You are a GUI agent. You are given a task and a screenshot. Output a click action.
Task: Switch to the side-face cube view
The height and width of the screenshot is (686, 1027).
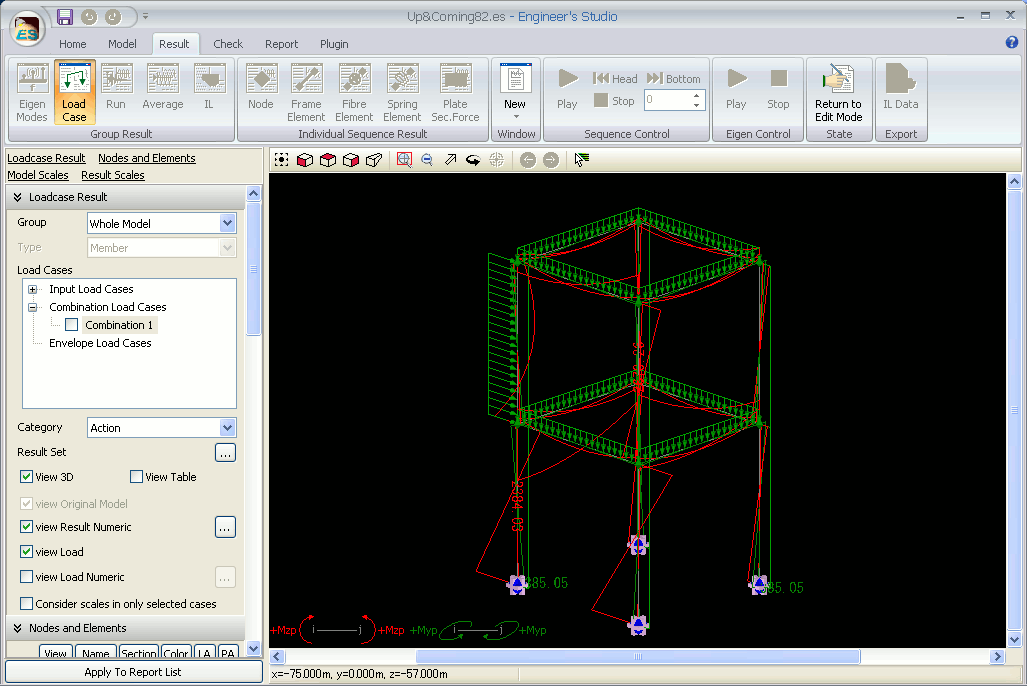[x=351, y=160]
